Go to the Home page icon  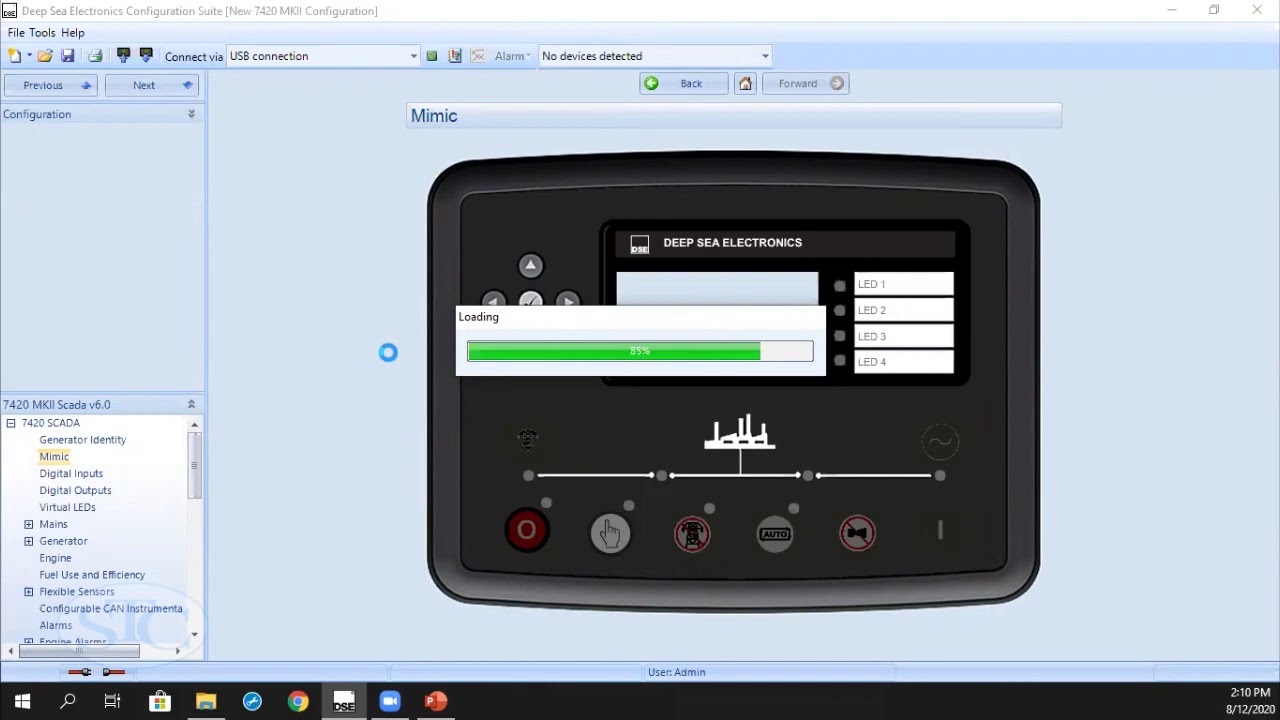point(745,84)
